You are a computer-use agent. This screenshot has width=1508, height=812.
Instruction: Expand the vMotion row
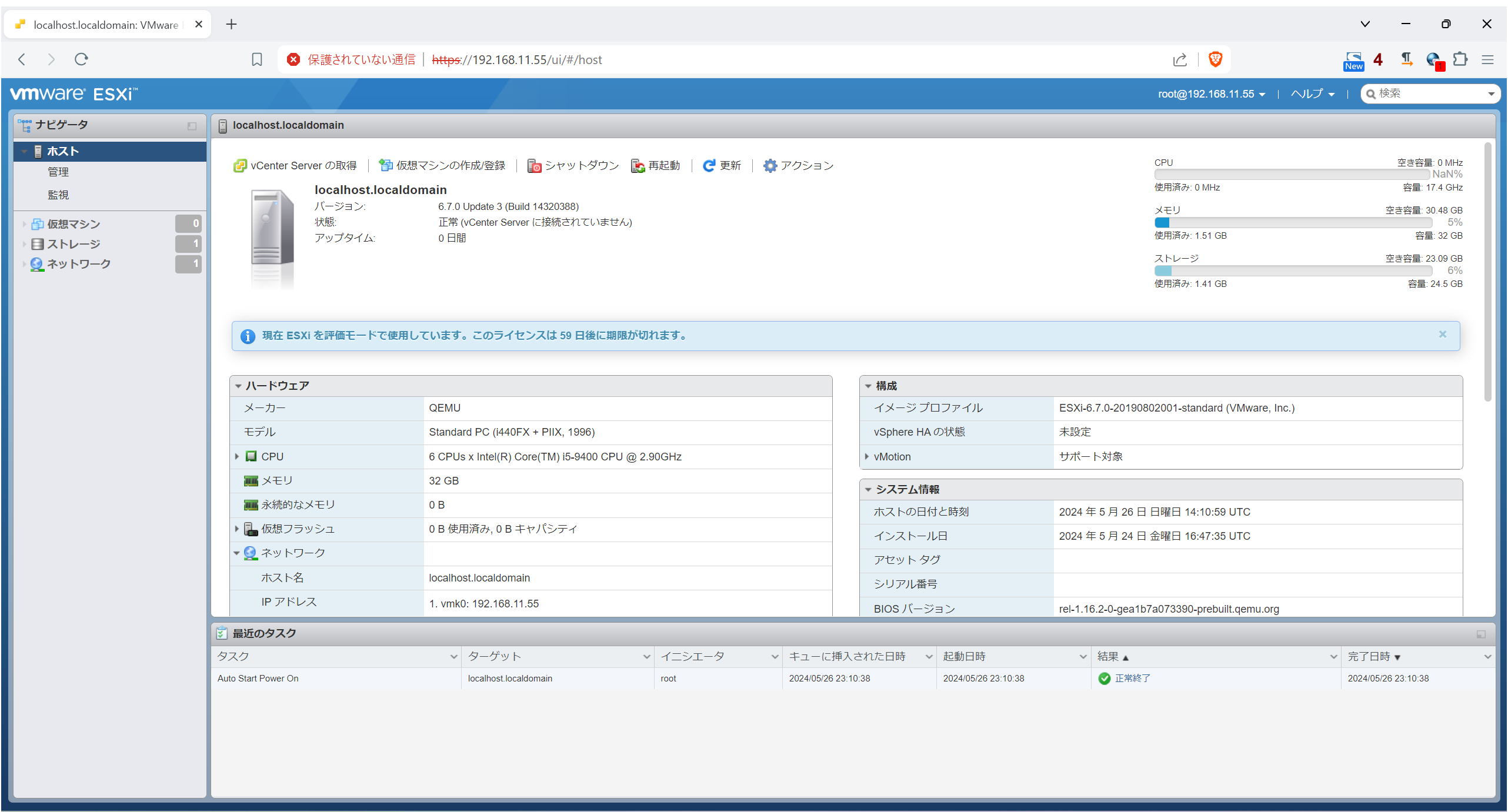pyautogui.click(x=867, y=457)
